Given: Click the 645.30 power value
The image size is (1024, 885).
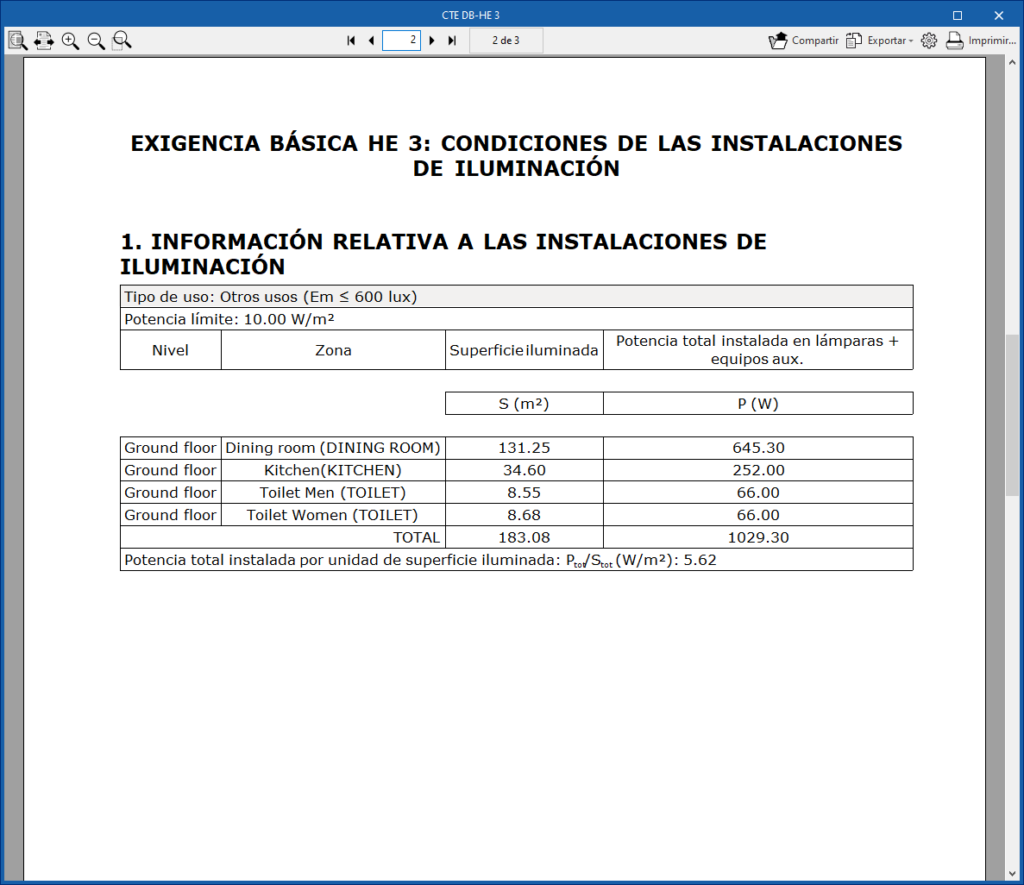Looking at the screenshot, I should point(758,448).
